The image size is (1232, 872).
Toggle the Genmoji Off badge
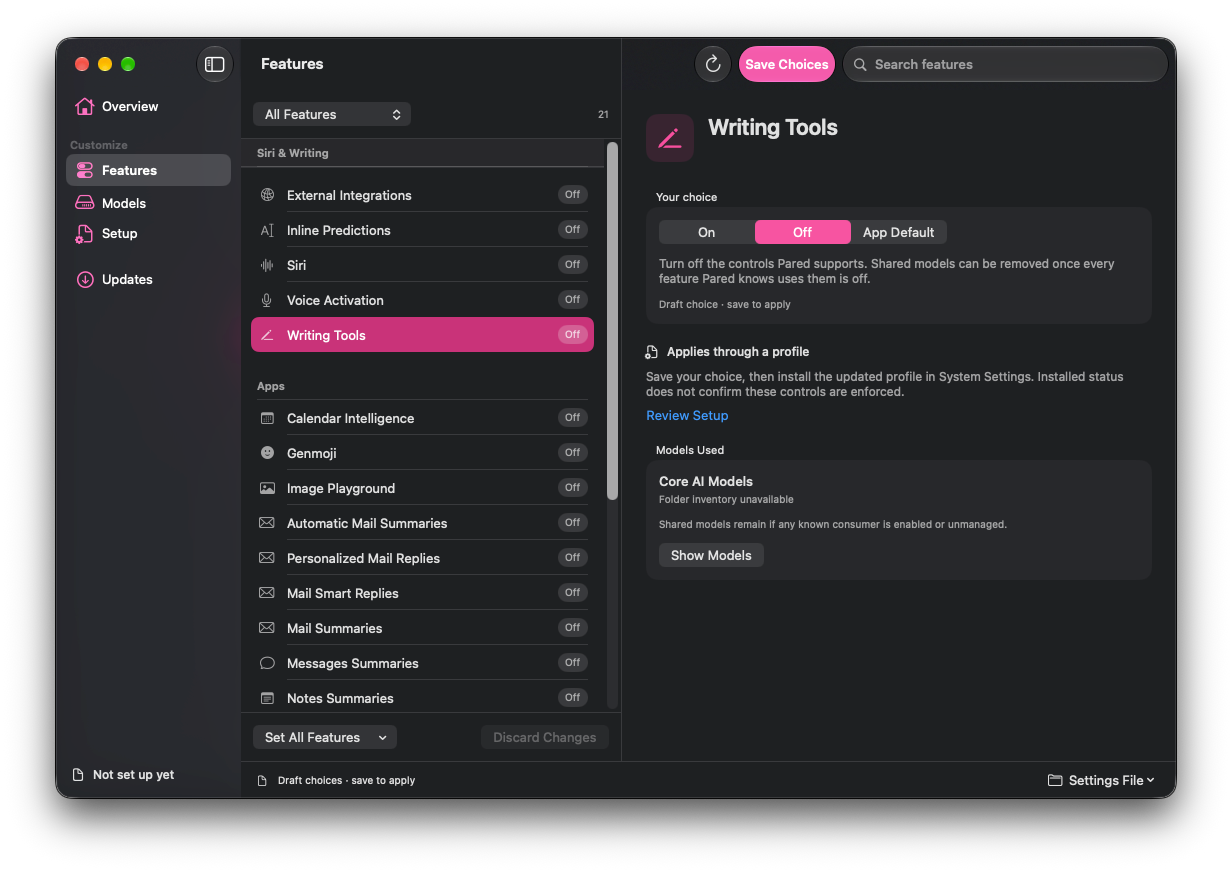click(x=572, y=453)
